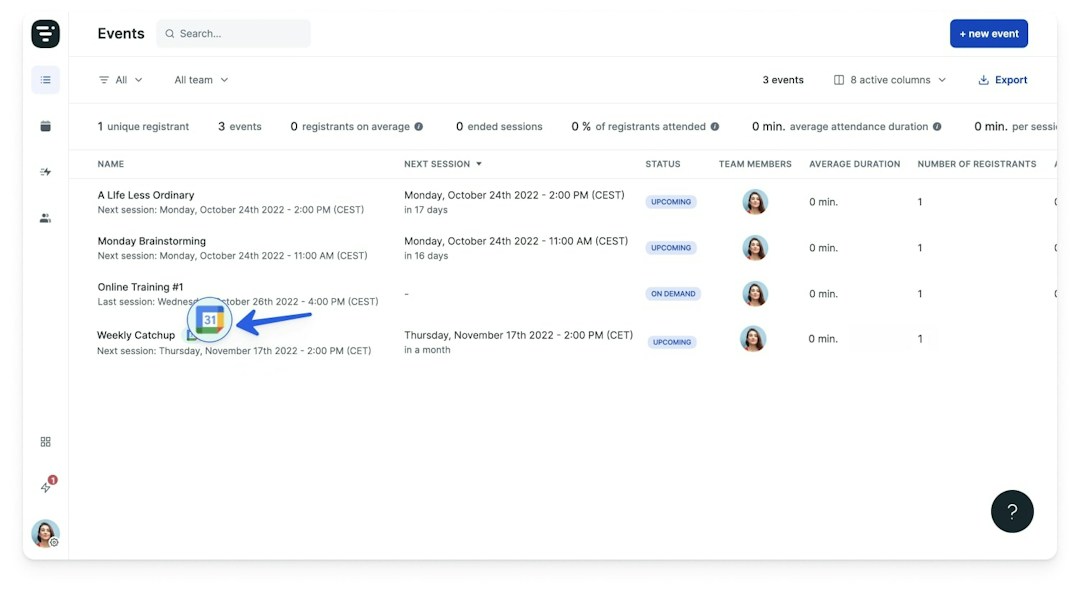Viewport: 1080px width, 594px height.
Task: Click team member avatar for Monday Brainstorming
Action: point(755,247)
